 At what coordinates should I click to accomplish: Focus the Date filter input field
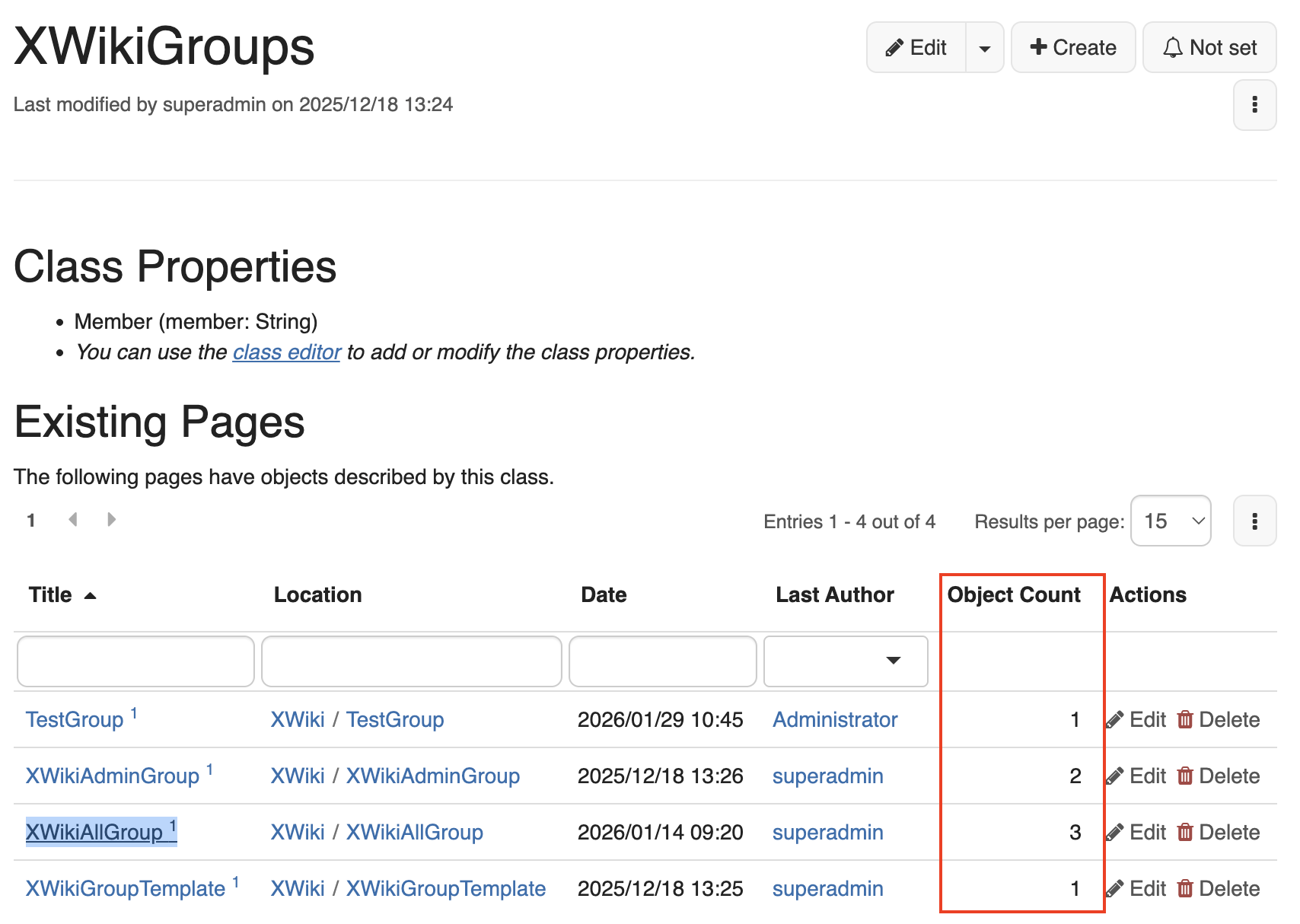tap(663, 661)
